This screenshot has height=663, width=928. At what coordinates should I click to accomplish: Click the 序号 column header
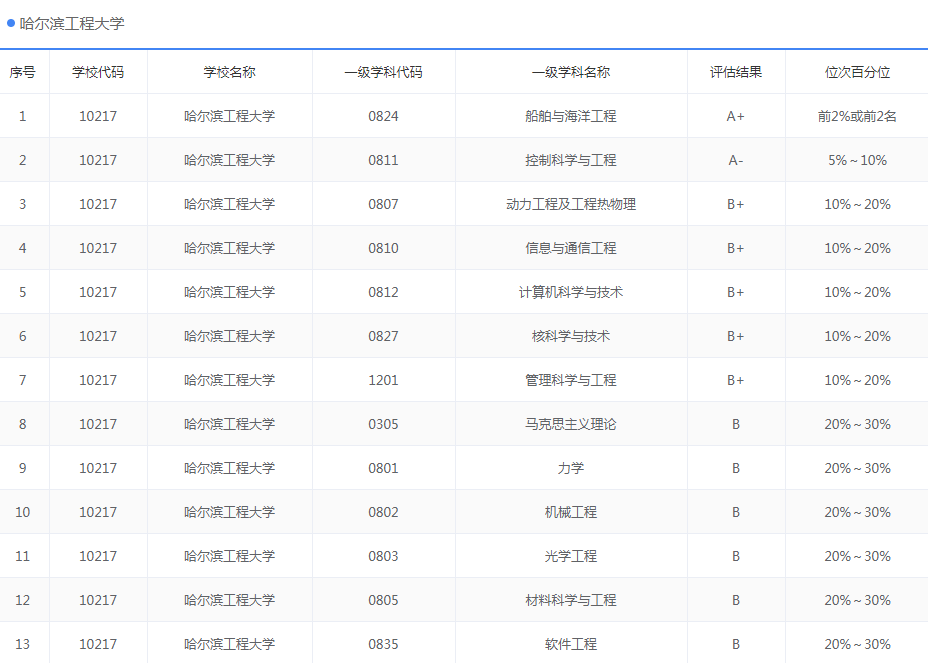[24, 71]
